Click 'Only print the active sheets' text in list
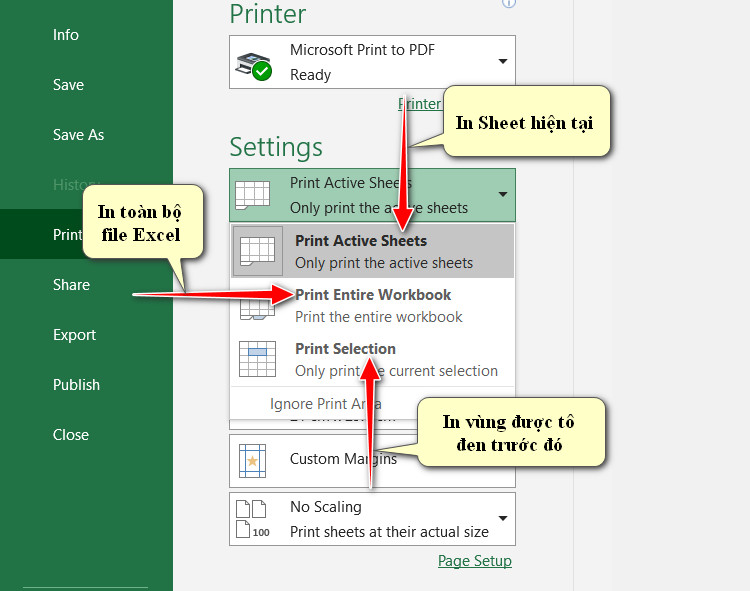 pos(384,263)
